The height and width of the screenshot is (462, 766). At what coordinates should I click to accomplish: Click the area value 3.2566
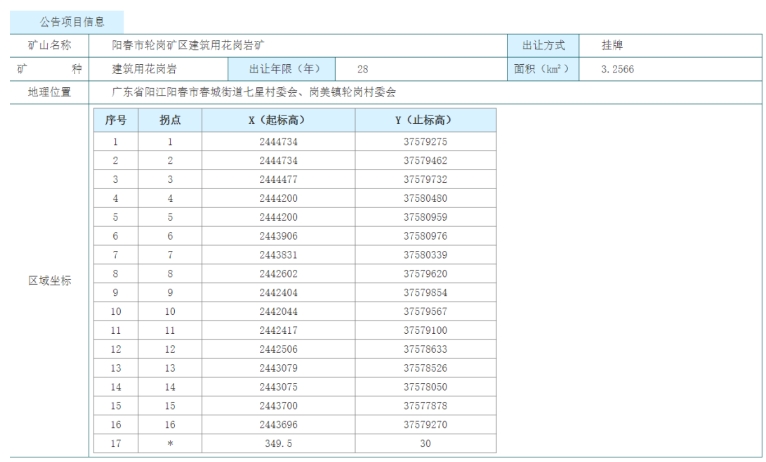[617, 69]
